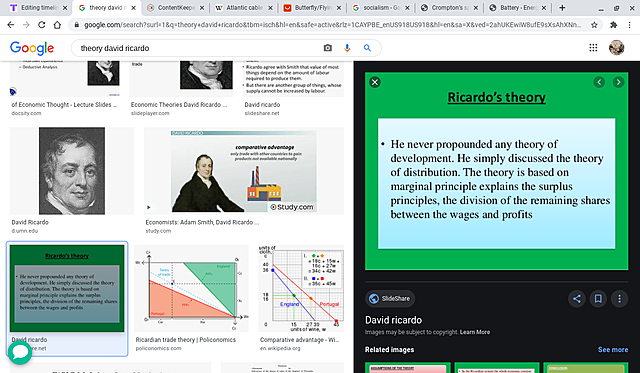Close the image preview panel
This screenshot has width=640, height=373.
[375, 82]
